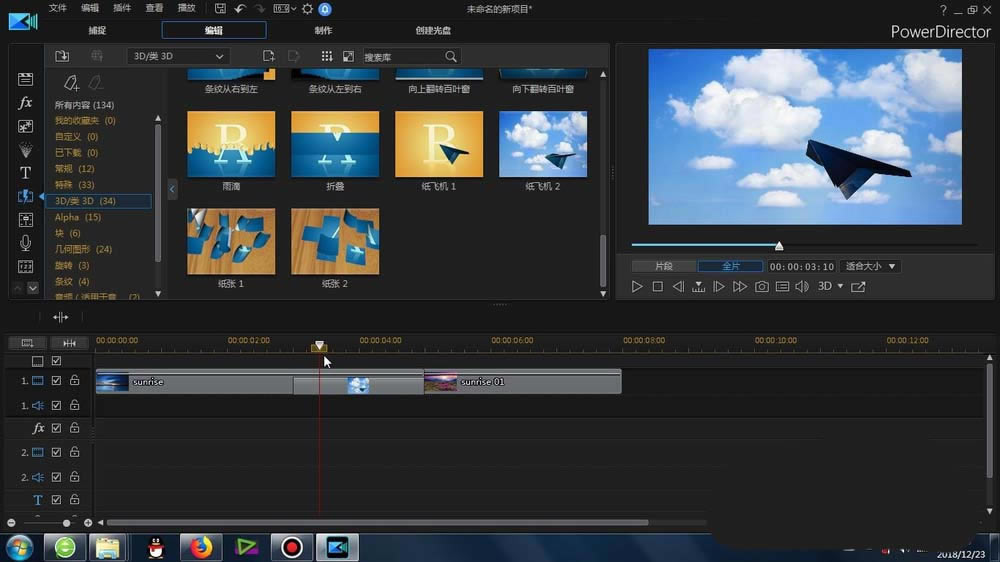The height and width of the screenshot is (562, 1000).
Task: Uncheck the video track 1 enable checkbox
Action: coord(57,381)
